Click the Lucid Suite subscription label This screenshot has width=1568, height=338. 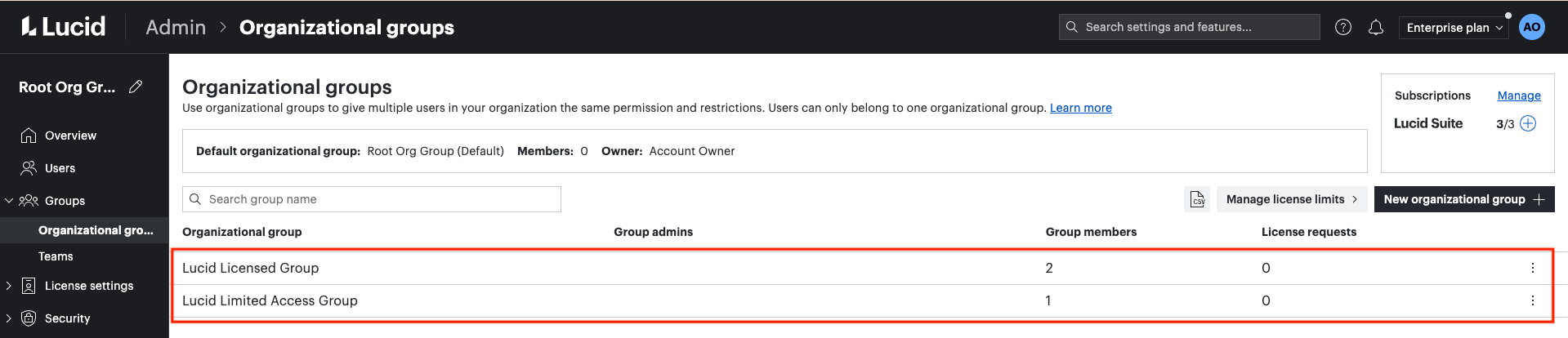pyautogui.click(x=1428, y=123)
